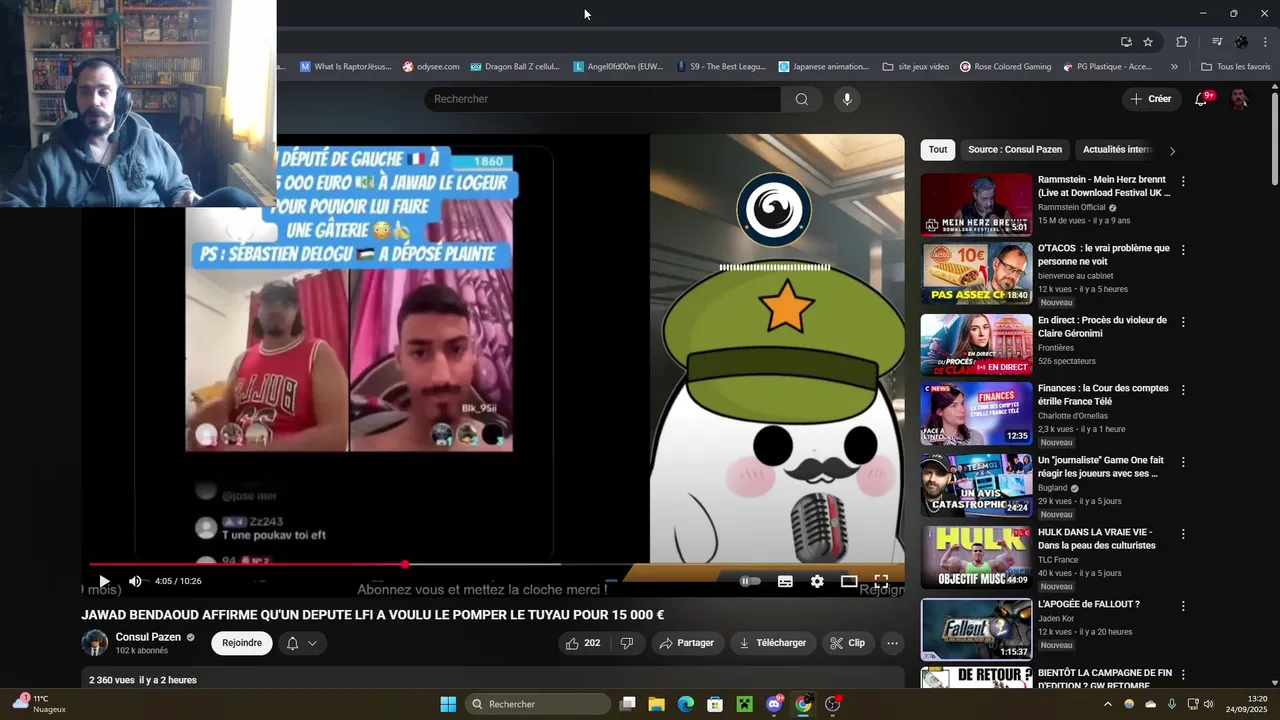Open Rammstein Mein Herz brennt video thumbnail

(976, 205)
